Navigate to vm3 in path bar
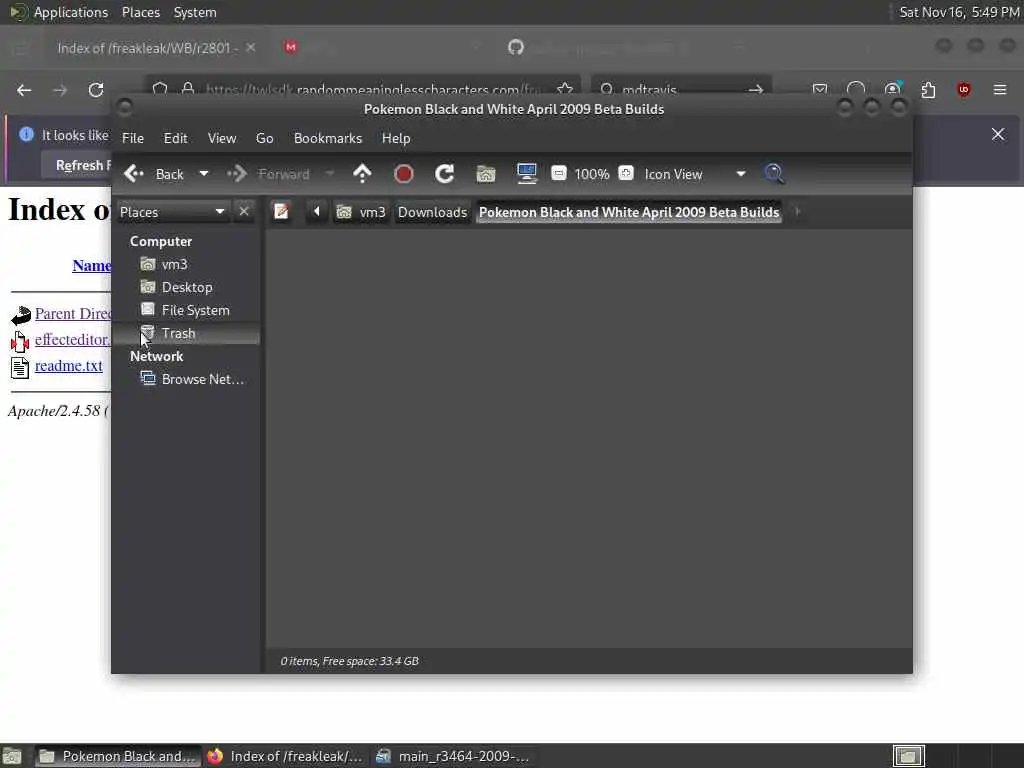The image size is (1024, 768). click(360, 212)
